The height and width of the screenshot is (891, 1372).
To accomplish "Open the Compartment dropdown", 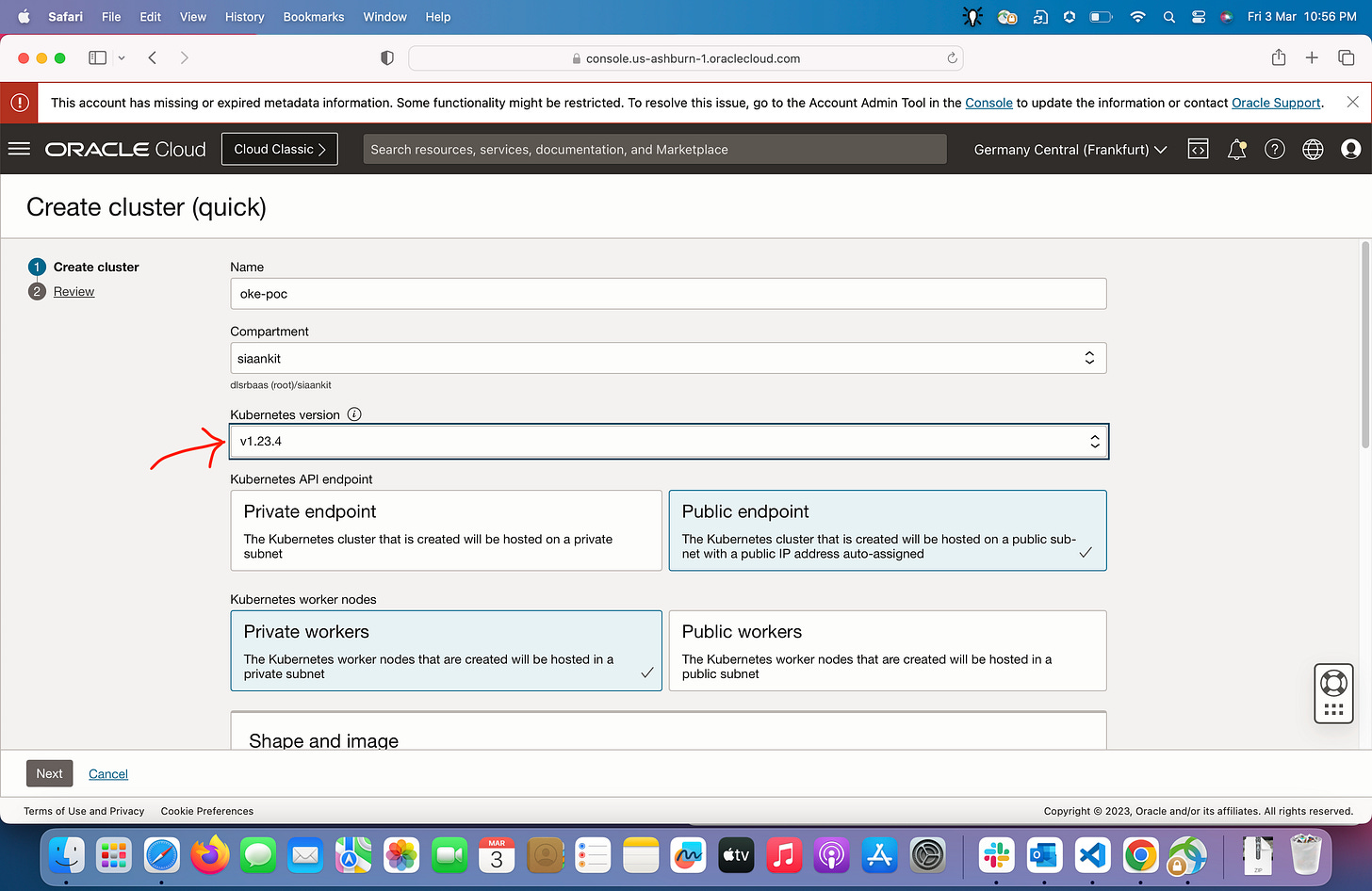I will pyautogui.click(x=668, y=358).
